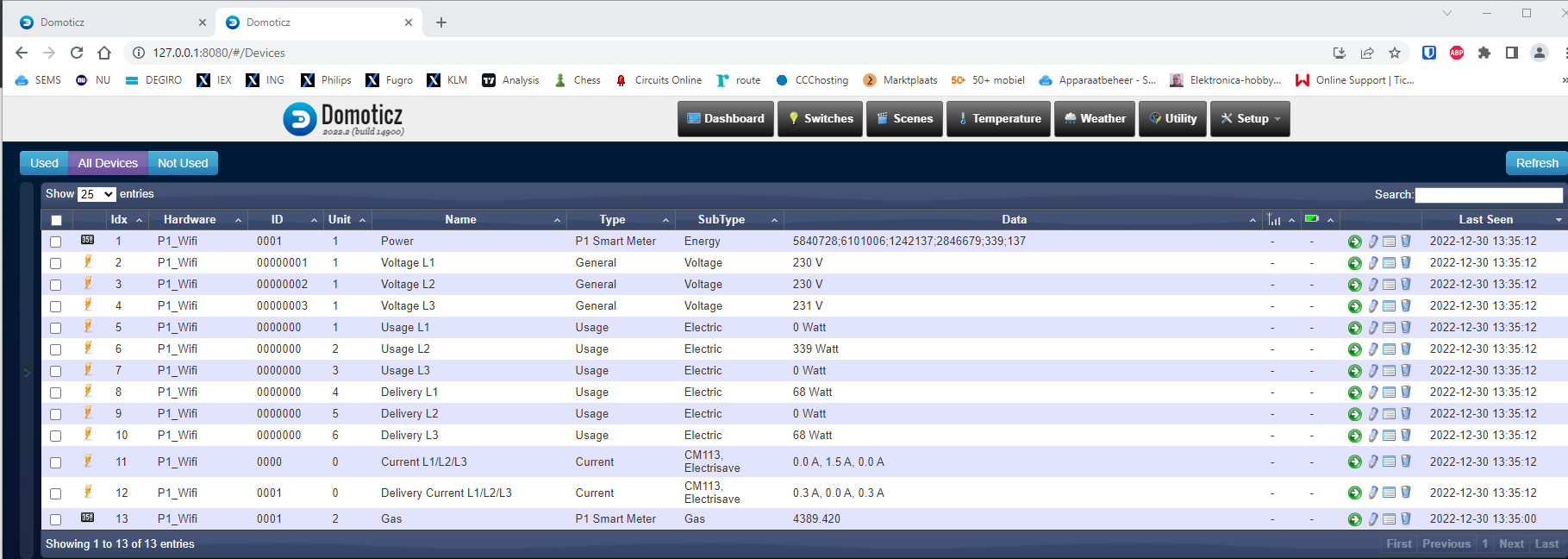Check the checkbox for Delivery L1
1568x559 pixels.
tap(56, 393)
